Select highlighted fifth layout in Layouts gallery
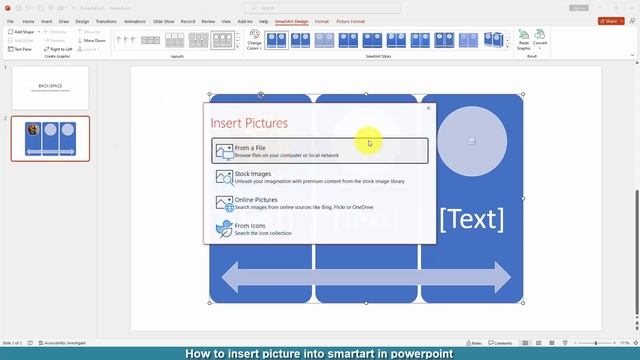The width and height of the screenshot is (640, 360). pyautogui.click(x=222, y=40)
